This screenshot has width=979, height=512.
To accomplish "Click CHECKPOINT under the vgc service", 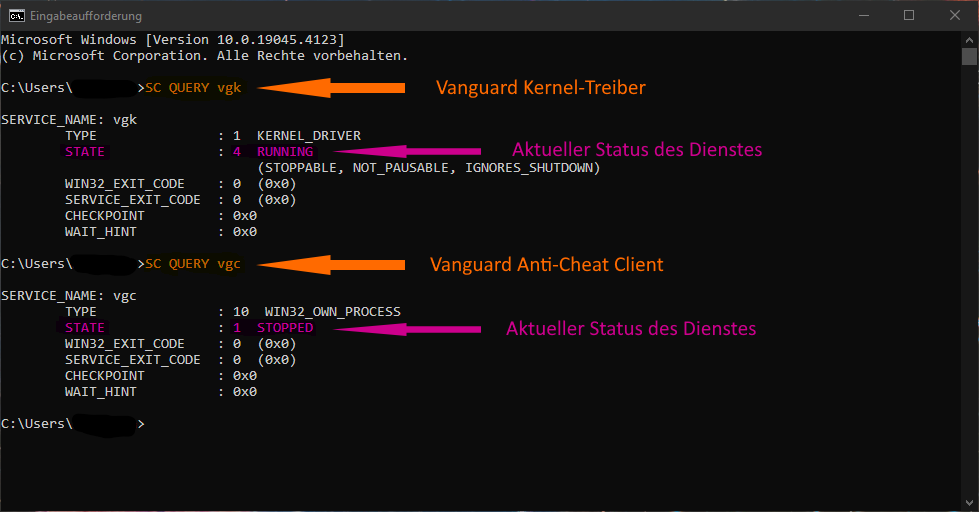I will tap(104, 376).
